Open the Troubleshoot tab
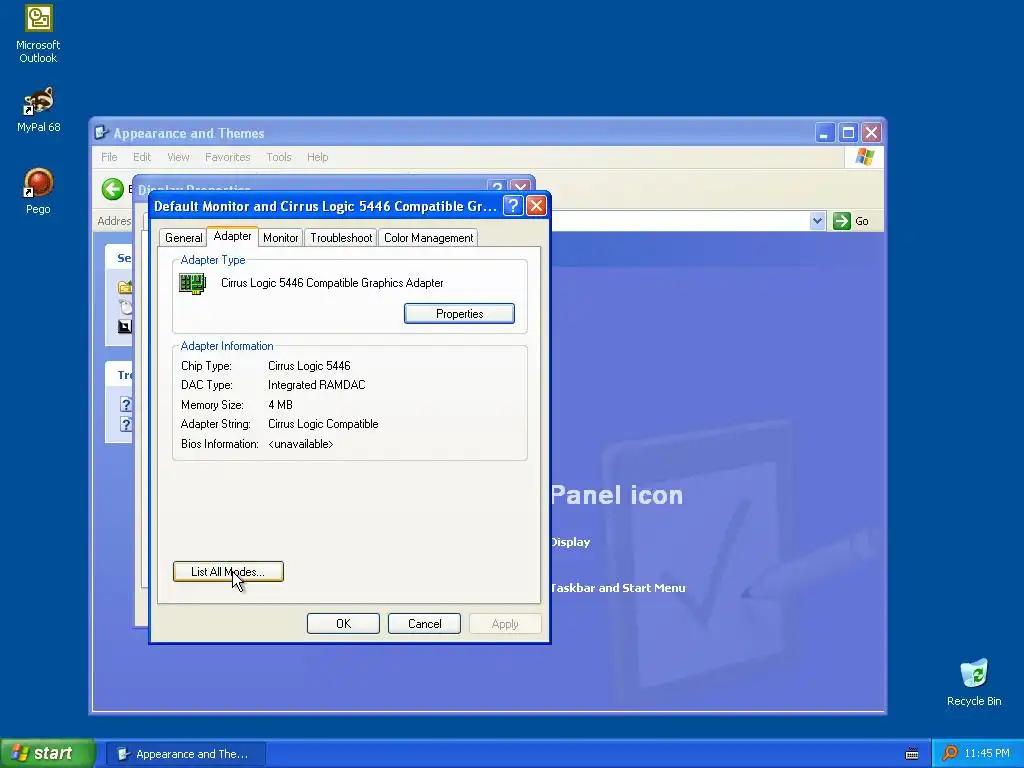Viewport: 1024px width, 768px height. (341, 238)
